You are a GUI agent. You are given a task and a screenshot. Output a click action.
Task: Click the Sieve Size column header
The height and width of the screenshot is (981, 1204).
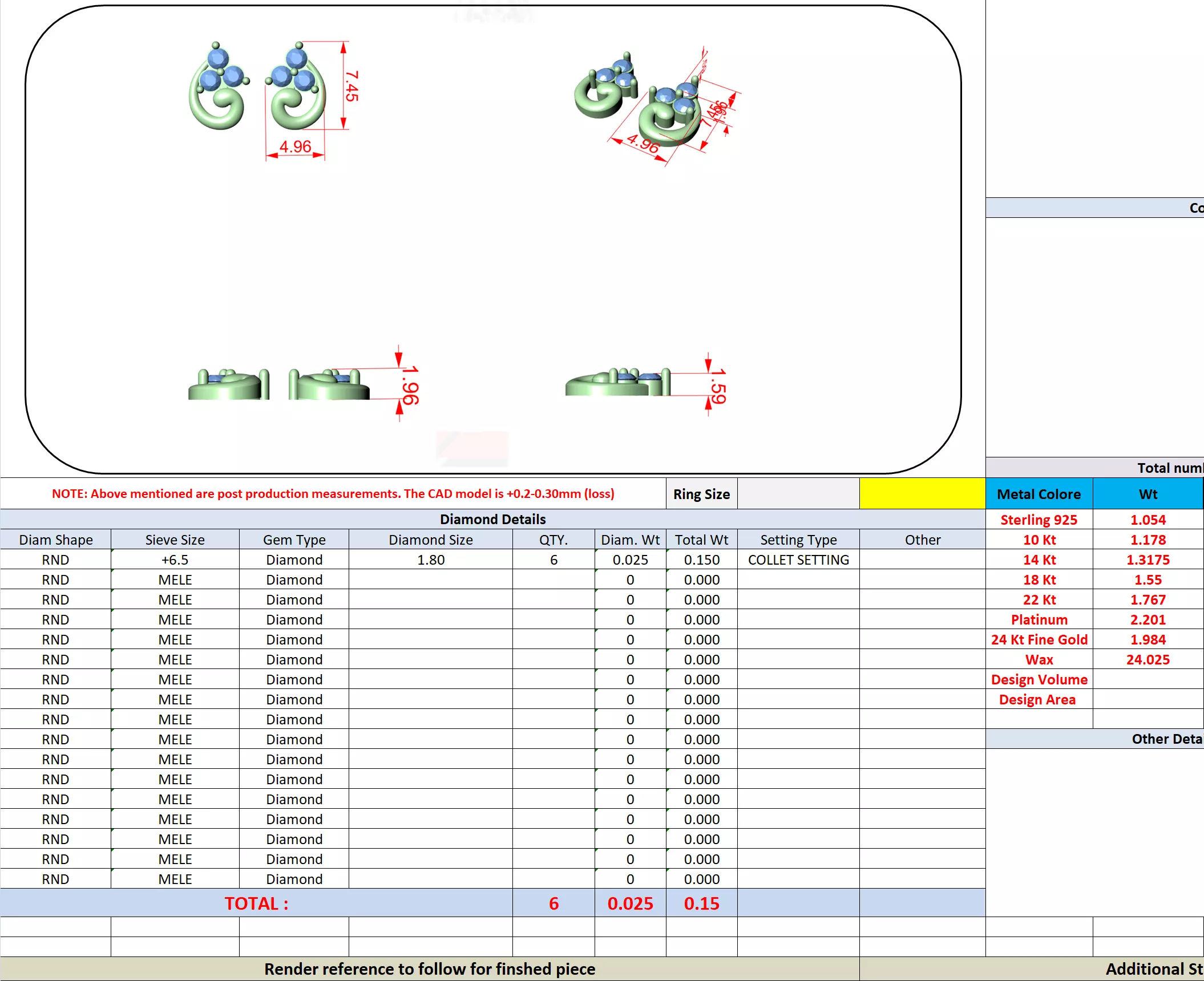(x=175, y=540)
